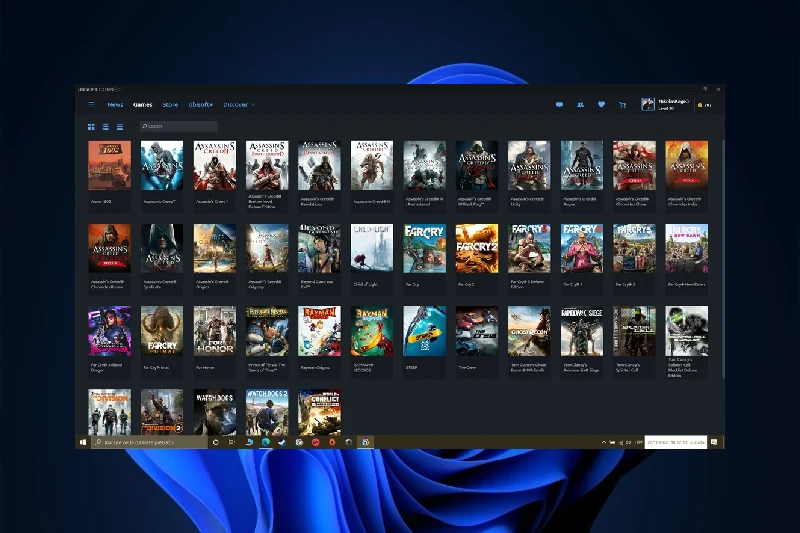
Task: Open the Ubisoft+ tab
Action: tap(201, 104)
